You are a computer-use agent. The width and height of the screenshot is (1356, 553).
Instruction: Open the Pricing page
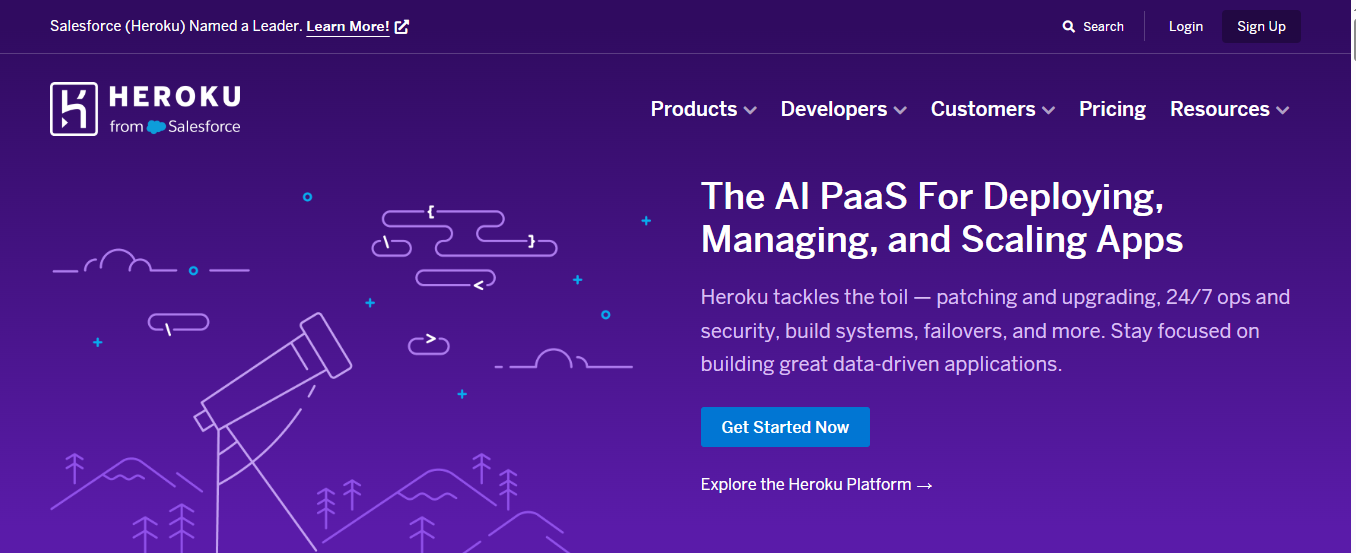click(x=1112, y=109)
